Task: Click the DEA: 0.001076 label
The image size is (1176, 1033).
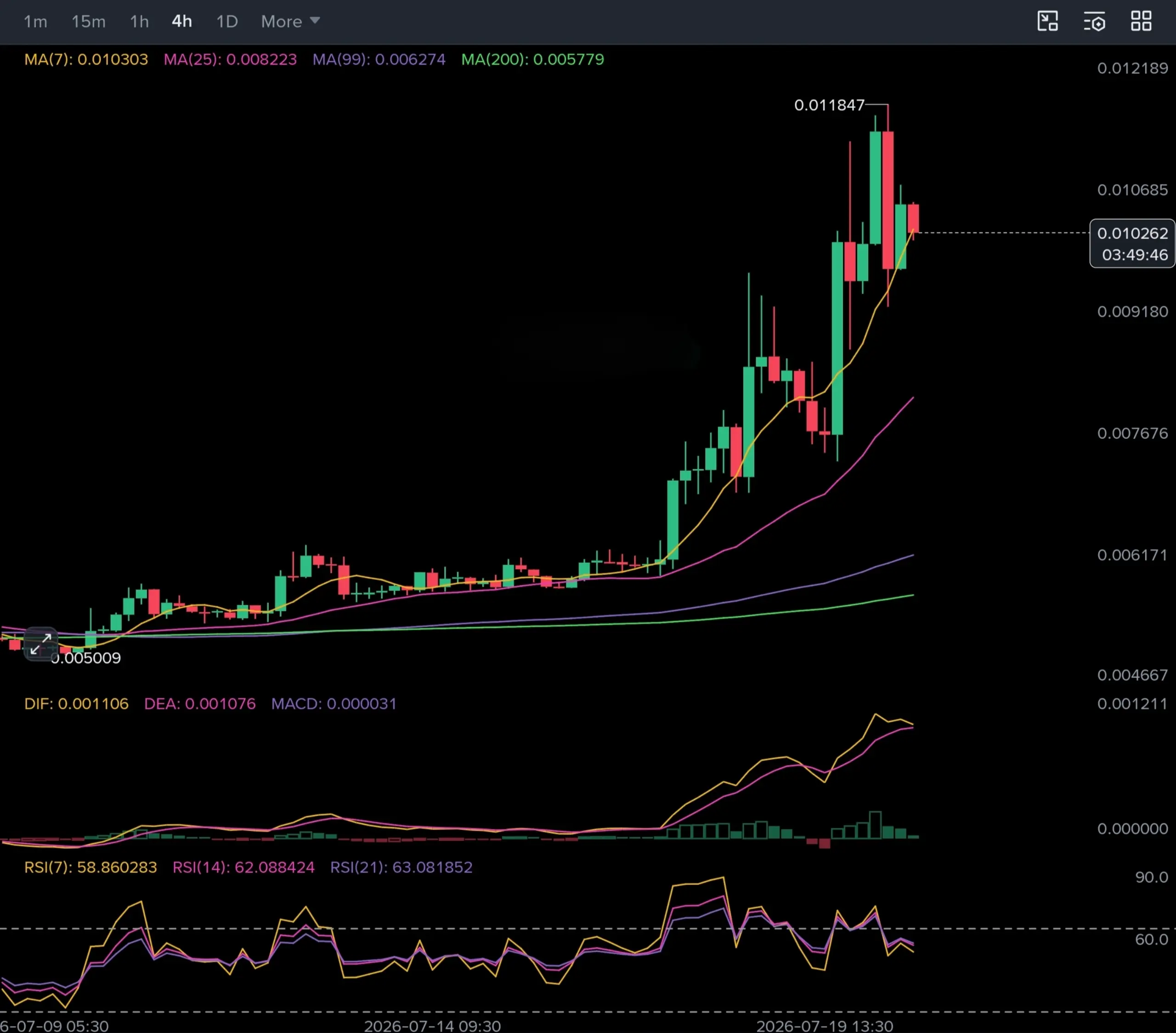Action: 200,704
